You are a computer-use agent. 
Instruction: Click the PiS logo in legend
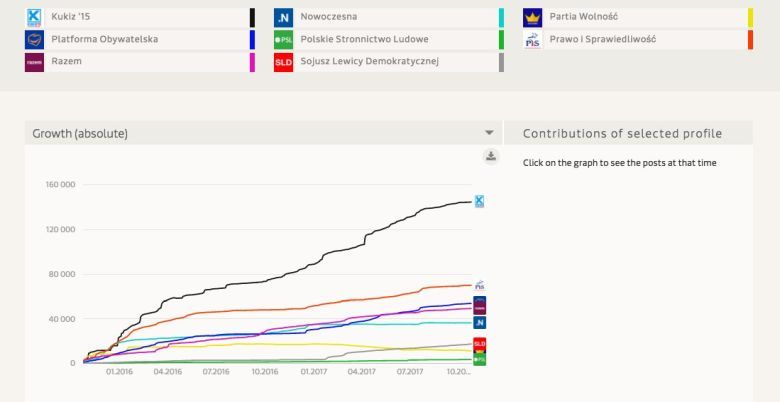[x=532, y=39]
